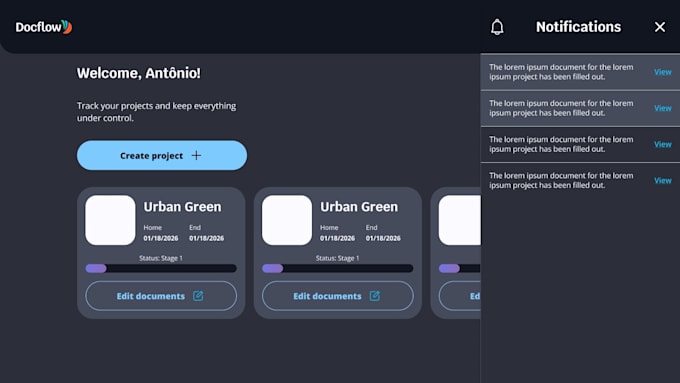Click the partially hidden third project thumbnail
Image resolution: width=680 pixels, height=383 pixels.
(x=459, y=220)
